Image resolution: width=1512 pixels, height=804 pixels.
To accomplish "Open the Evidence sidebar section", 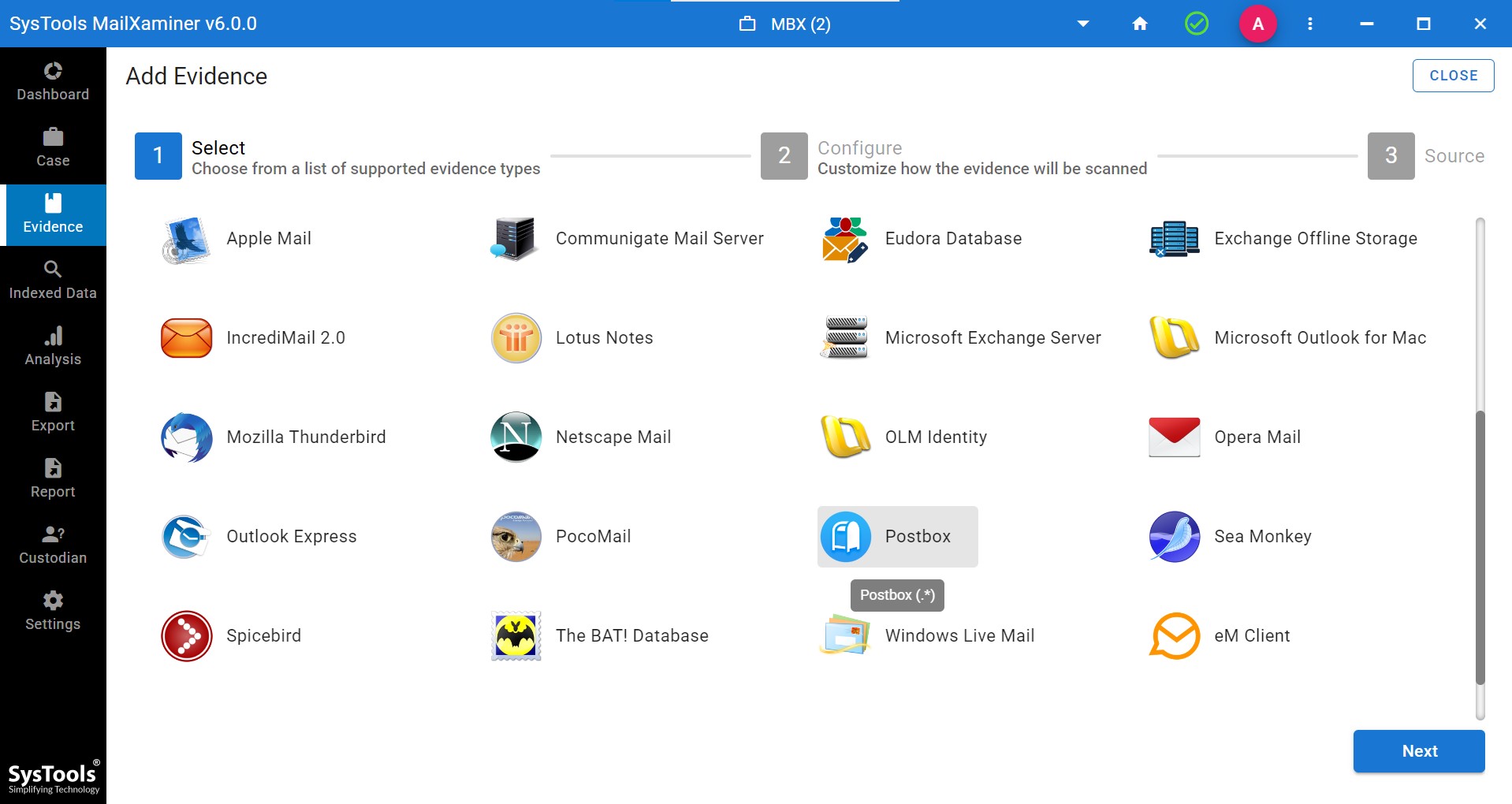I will click(x=53, y=214).
